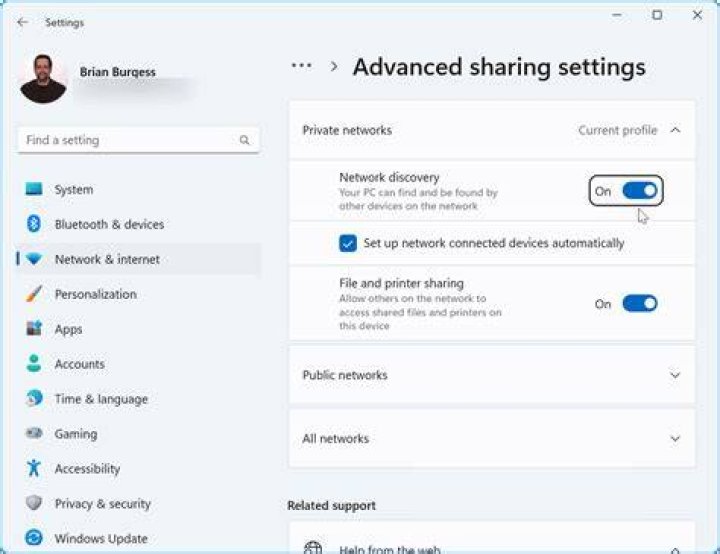This screenshot has width=720, height=554.
Task: Turn off File and printer sharing toggle
Action: point(640,304)
